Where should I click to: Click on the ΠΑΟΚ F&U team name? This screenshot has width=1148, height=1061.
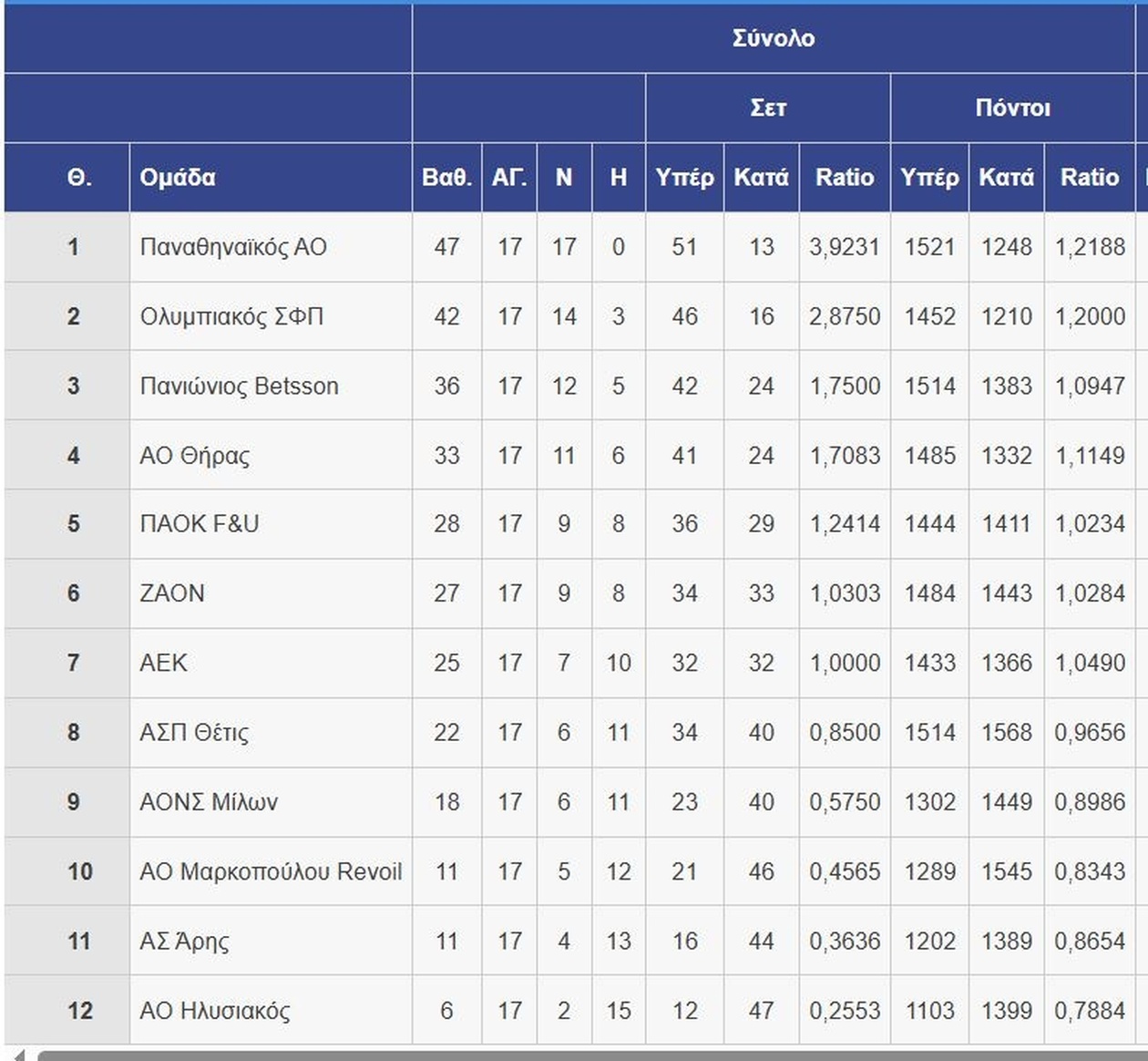tap(200, 523)
